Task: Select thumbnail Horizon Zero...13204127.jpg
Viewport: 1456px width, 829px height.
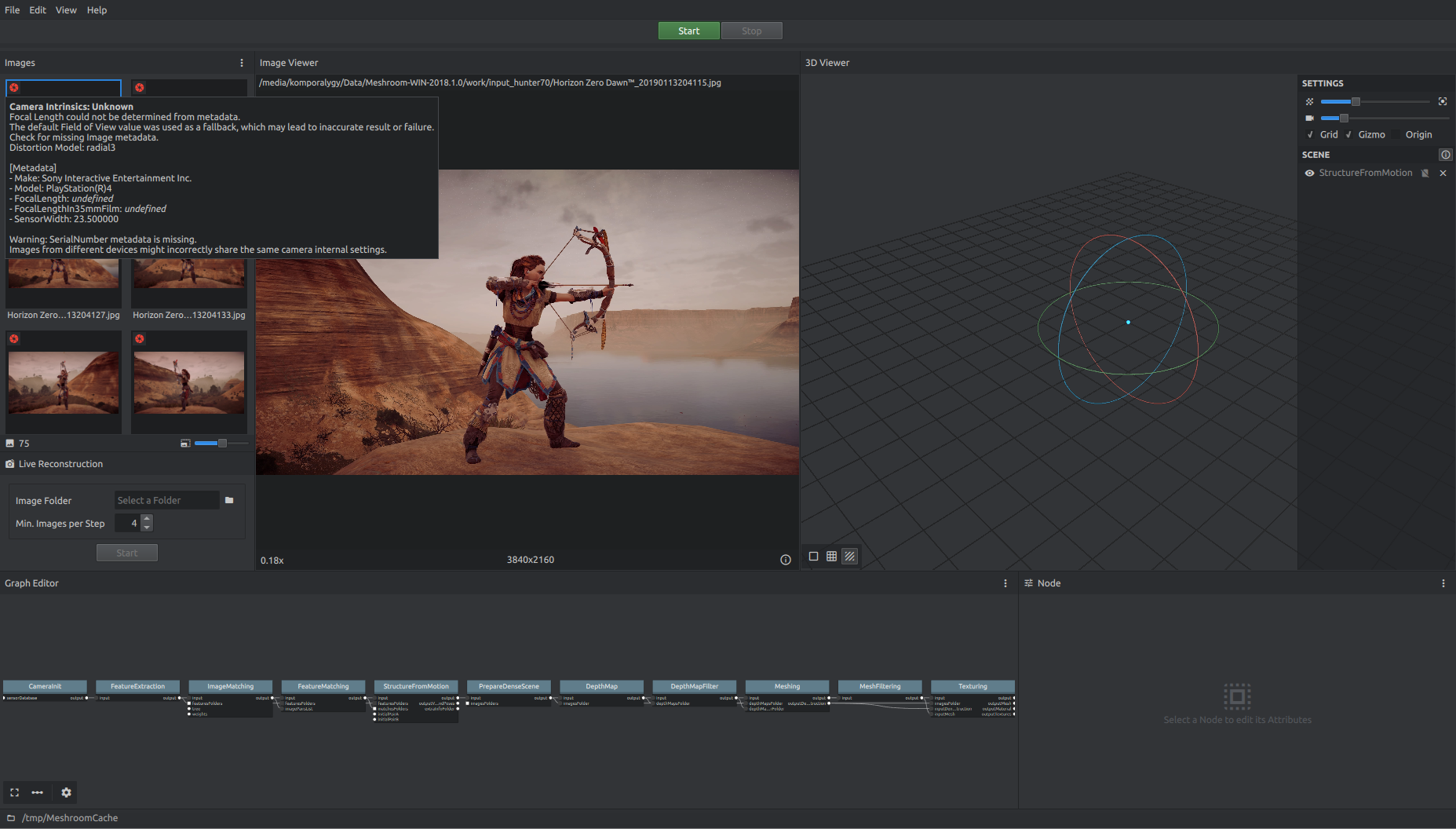Action: pos(64,284)
